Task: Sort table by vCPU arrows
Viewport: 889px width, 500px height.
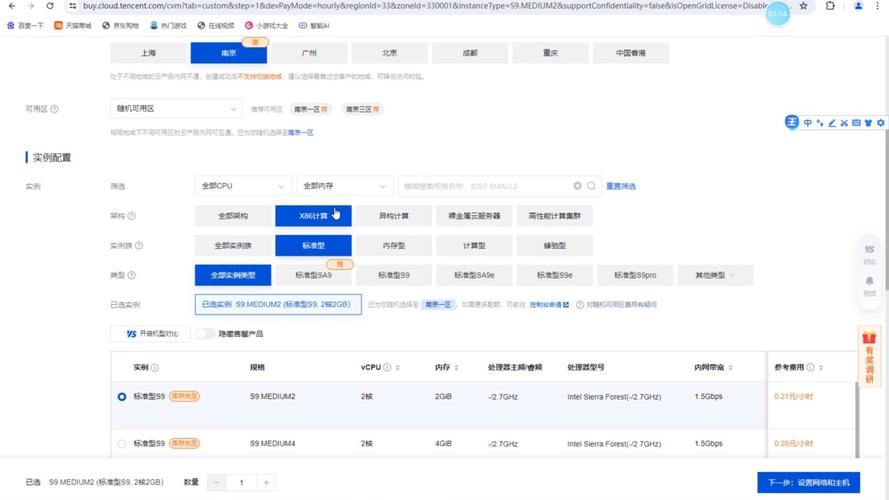Action: click(x=397, y=367)
